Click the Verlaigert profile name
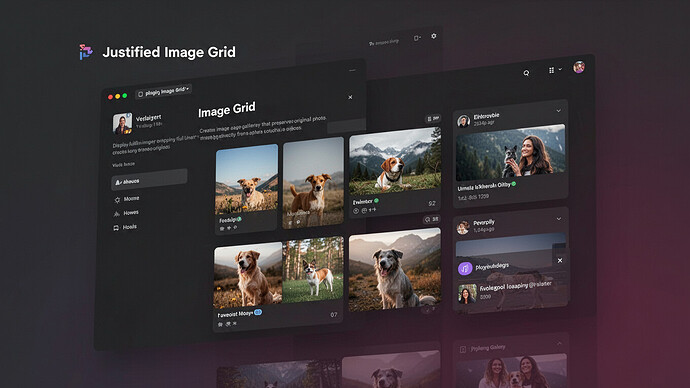Screen dimensions: 690x388 click(148, 118)
